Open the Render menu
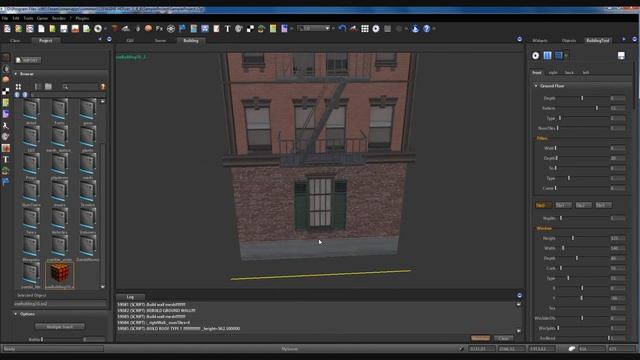 tap(59, 18)
